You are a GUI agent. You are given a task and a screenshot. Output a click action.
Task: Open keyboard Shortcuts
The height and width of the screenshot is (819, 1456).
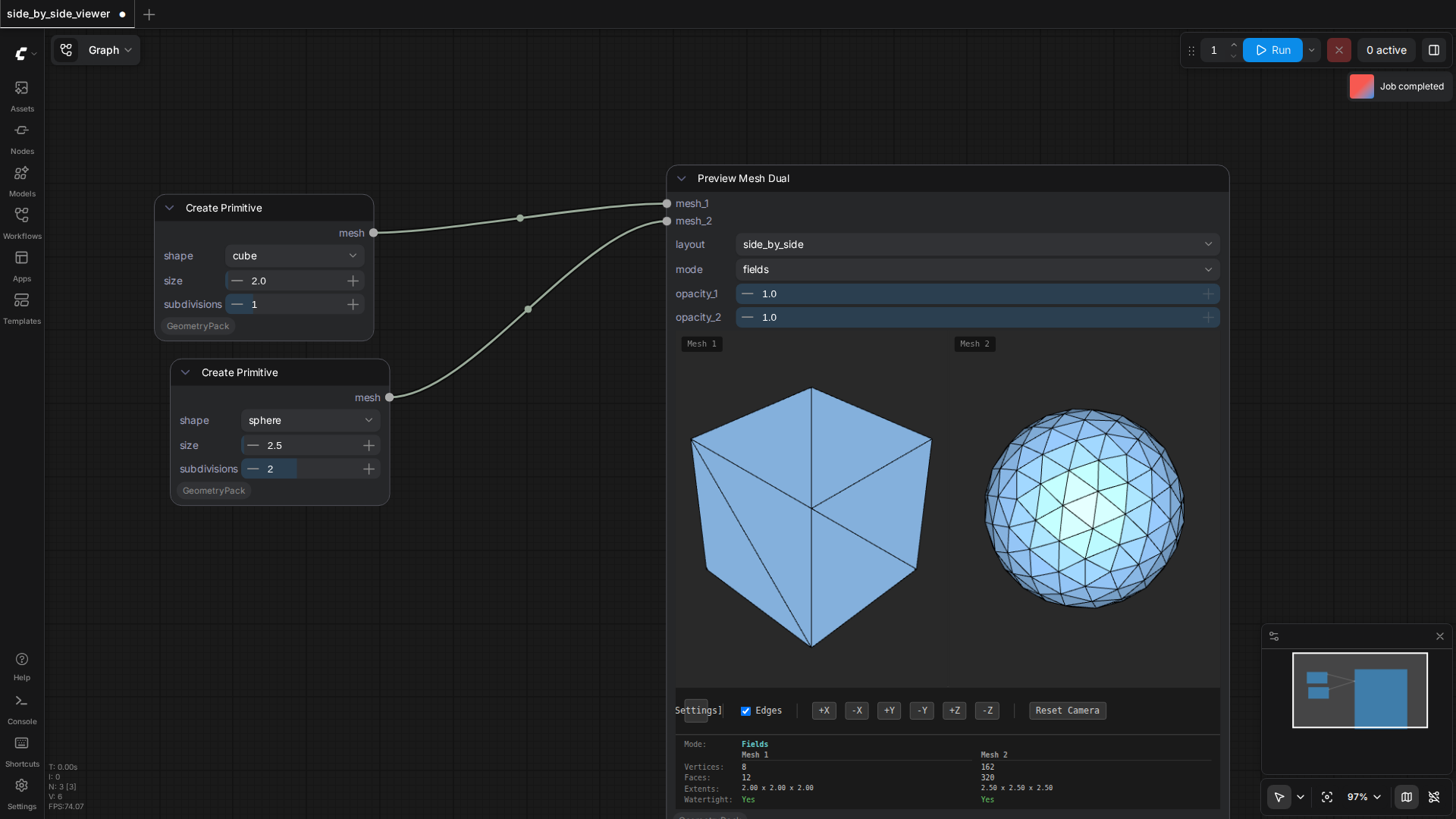pyautogui.click(x=22, y=752)
